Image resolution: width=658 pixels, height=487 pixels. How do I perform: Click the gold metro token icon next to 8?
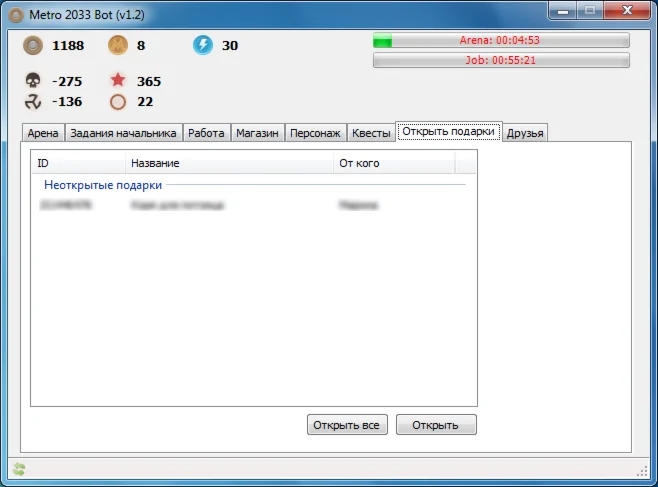(118, 45)
